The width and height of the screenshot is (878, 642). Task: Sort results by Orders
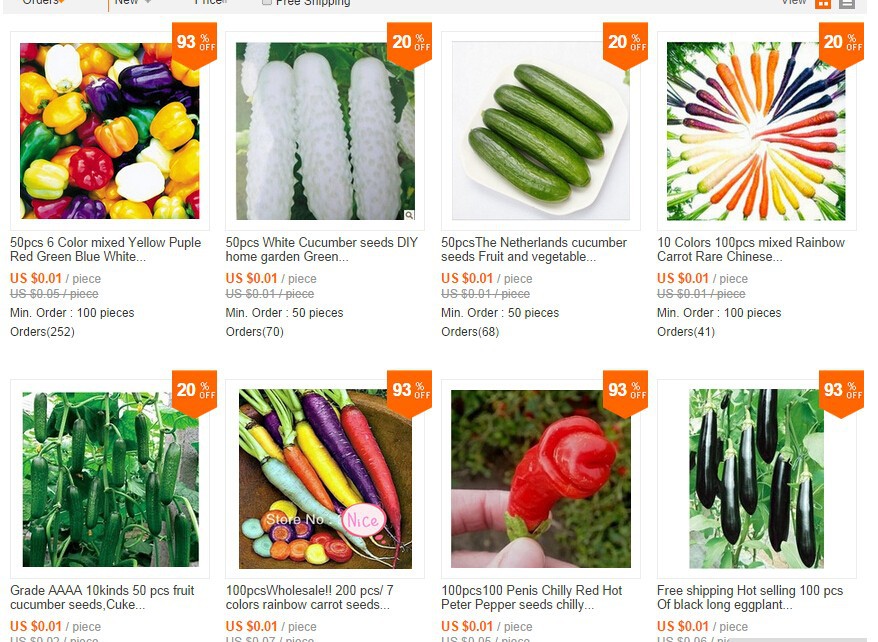[42, 2]
